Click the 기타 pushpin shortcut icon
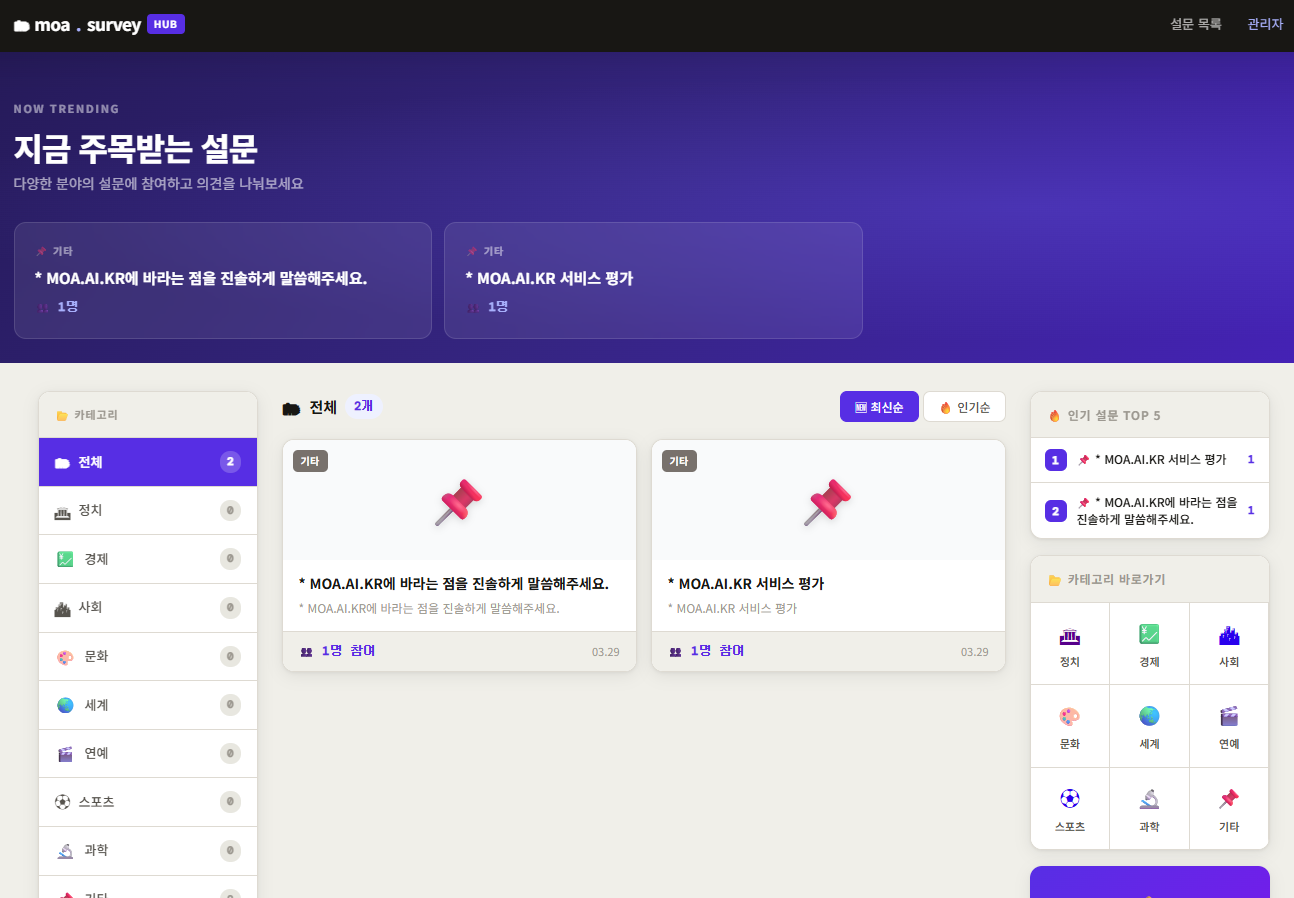The image size is (1294, 898). click(x=1229, y=799)
